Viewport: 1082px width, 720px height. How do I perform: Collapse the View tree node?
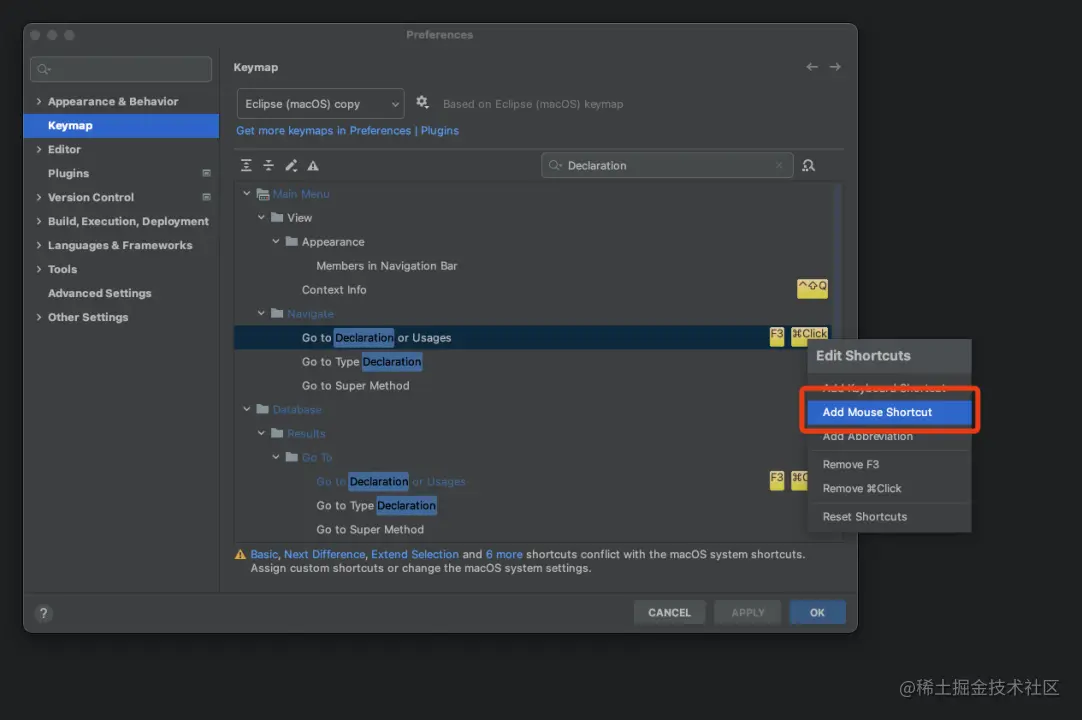coord(261,217)
